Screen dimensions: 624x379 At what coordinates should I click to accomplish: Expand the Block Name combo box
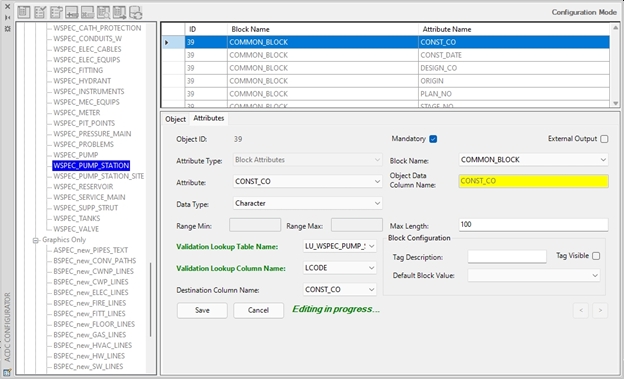tap(533, 160)
